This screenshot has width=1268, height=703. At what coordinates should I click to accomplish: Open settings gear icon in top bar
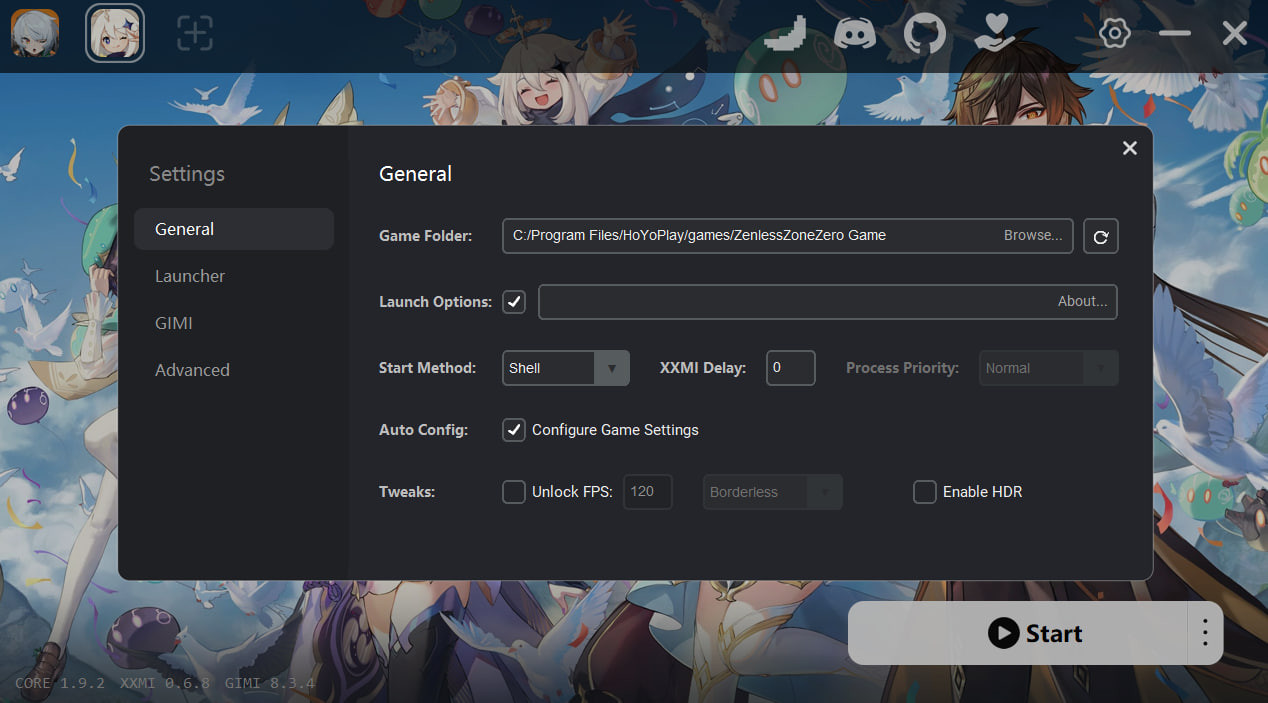1114,34
